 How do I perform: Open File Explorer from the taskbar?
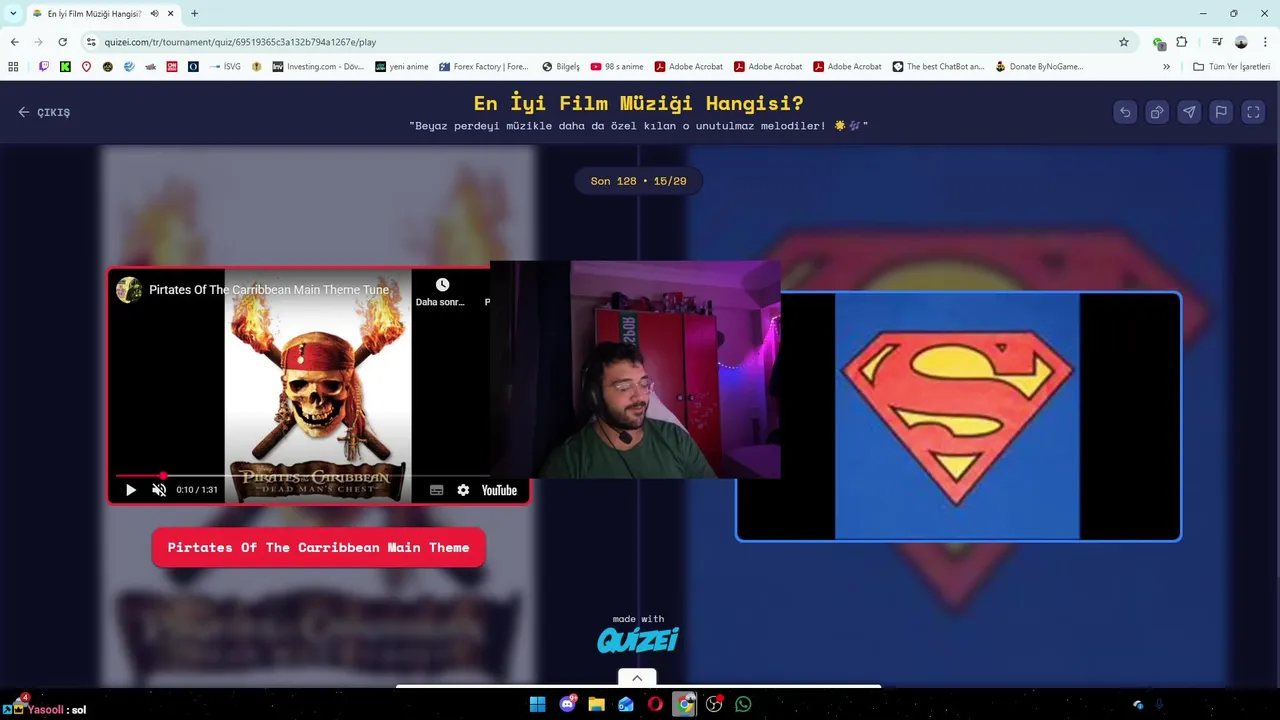pos(596,704)
